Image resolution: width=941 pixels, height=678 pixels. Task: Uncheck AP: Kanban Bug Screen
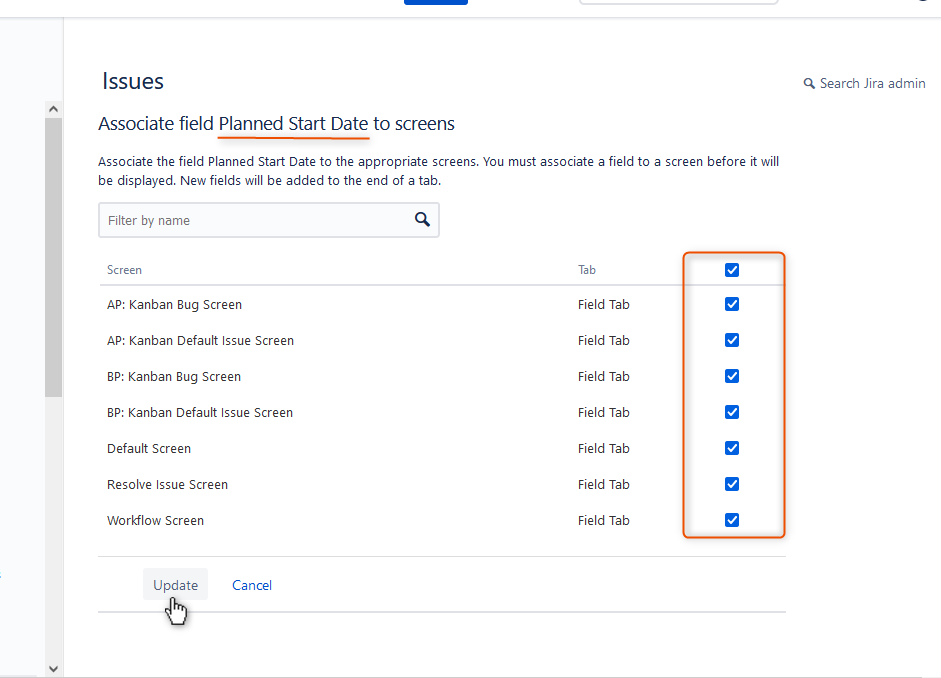pos(732,304)
